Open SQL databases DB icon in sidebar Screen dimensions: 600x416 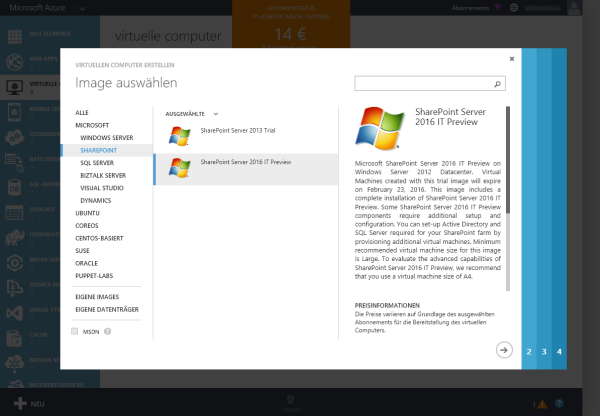pos(15,188)
